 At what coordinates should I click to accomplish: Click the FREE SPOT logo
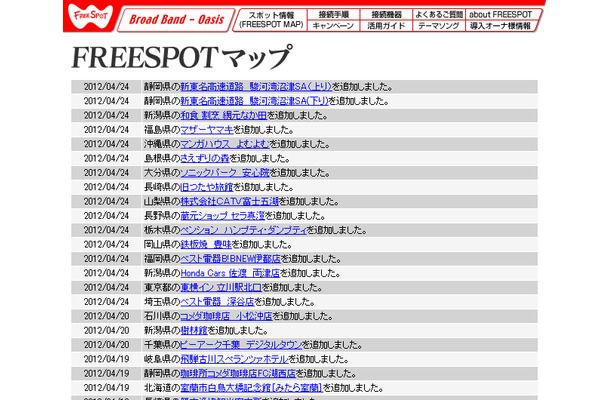90,16
